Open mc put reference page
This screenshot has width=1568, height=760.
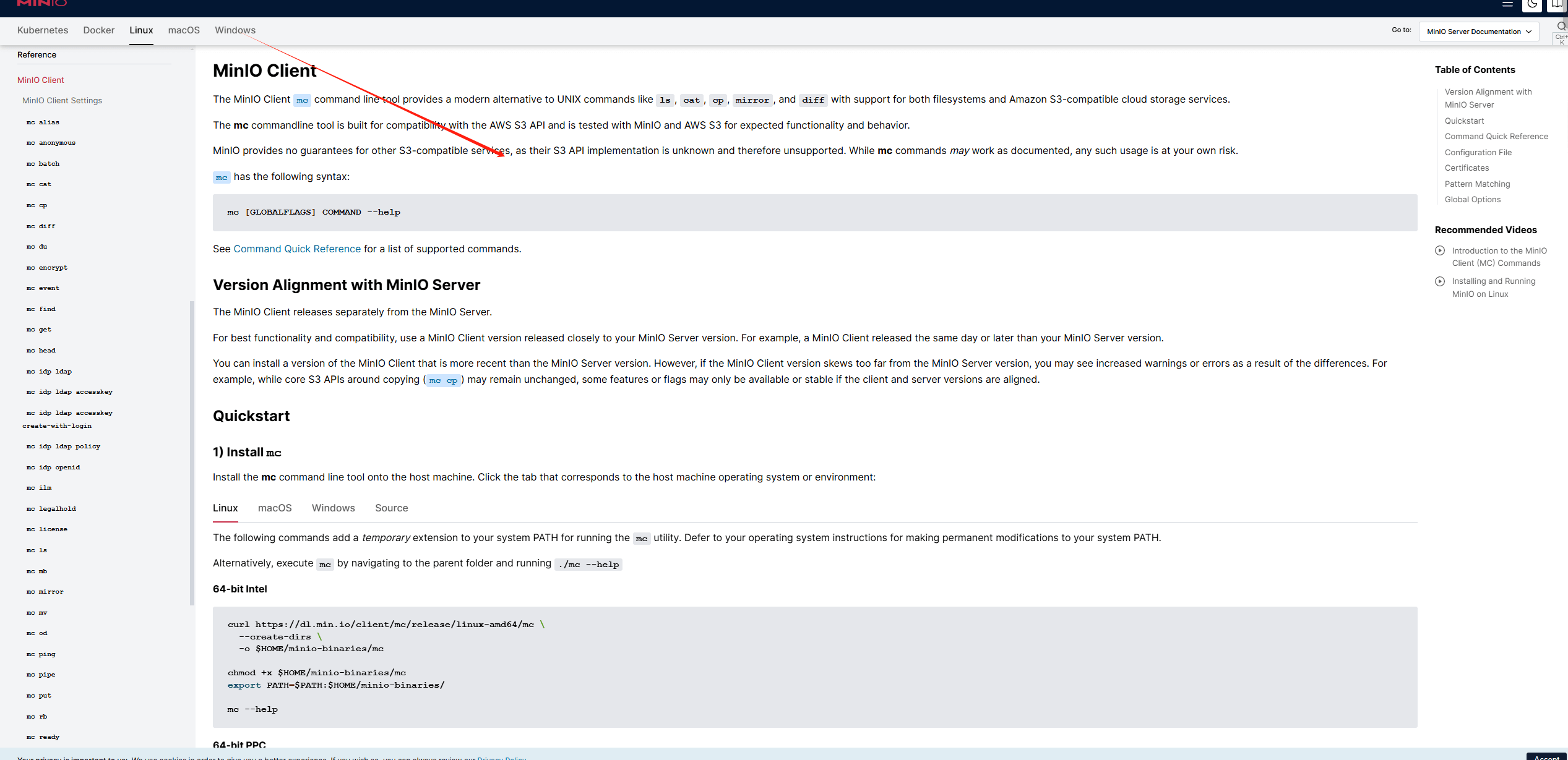tap(39, 696)
